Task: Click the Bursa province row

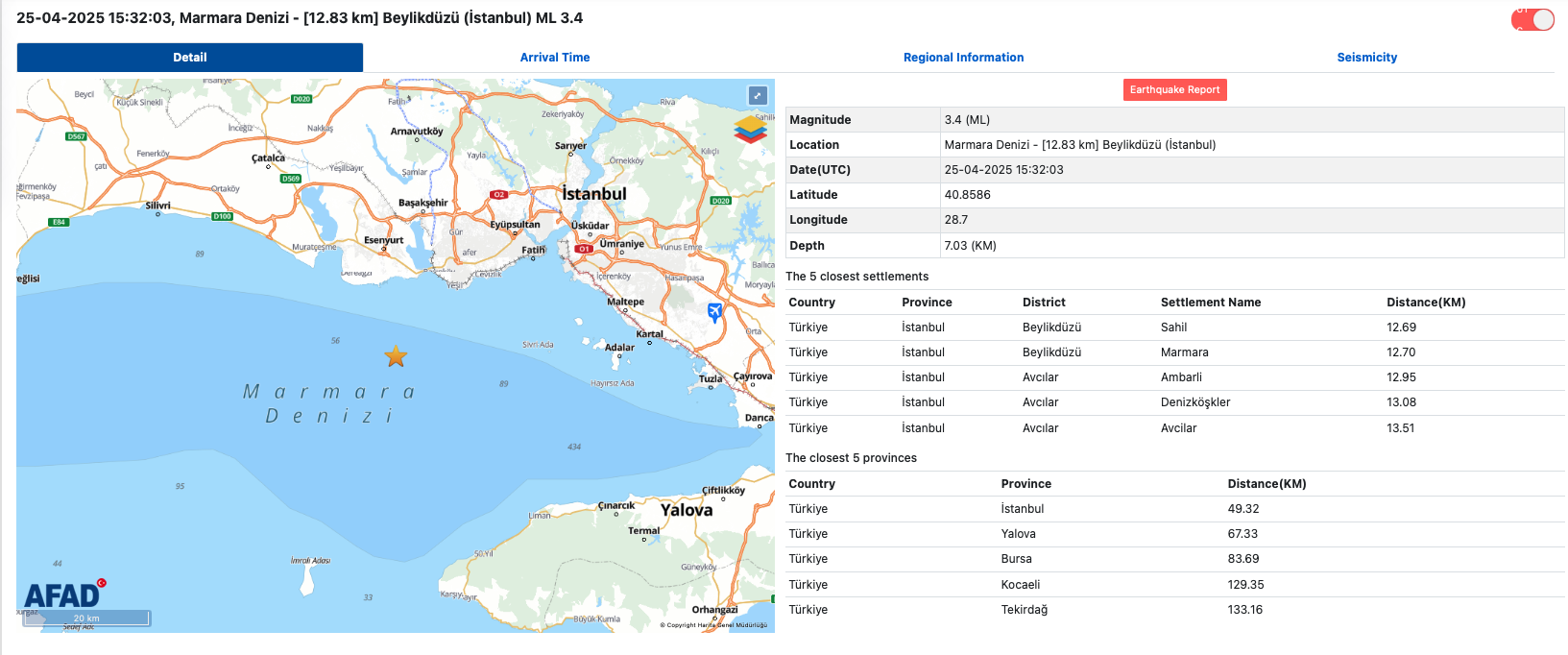Action: point(1174,559)
